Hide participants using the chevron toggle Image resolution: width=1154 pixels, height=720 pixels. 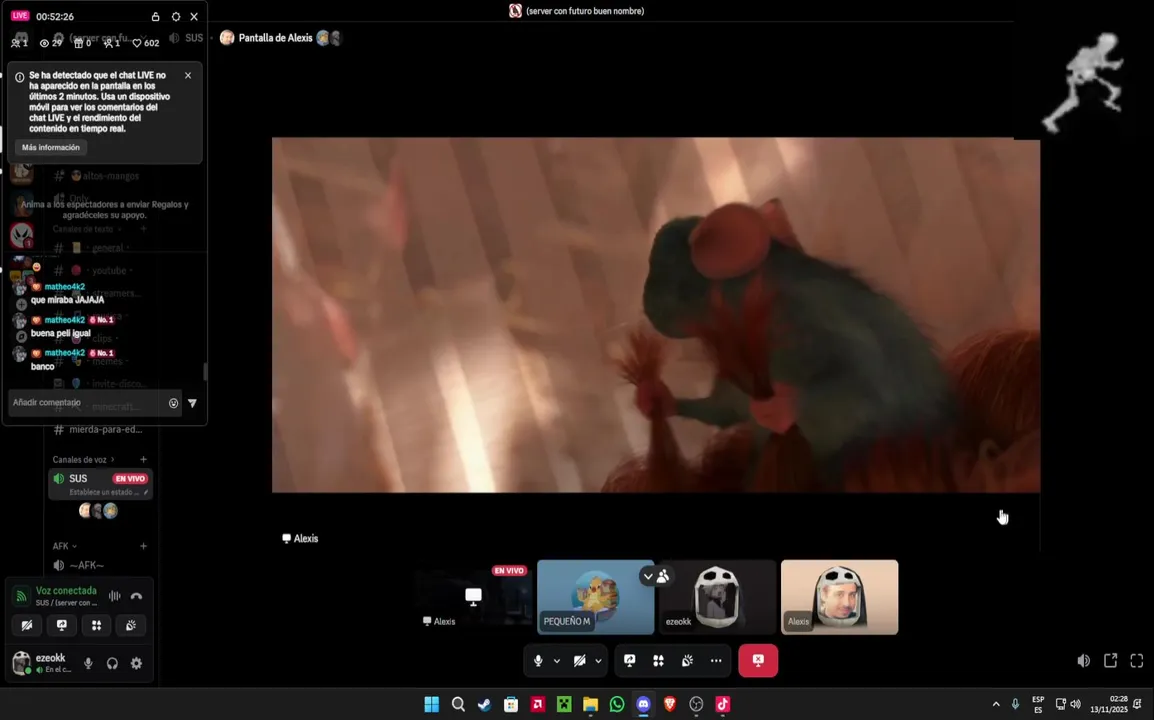point(656,576)
